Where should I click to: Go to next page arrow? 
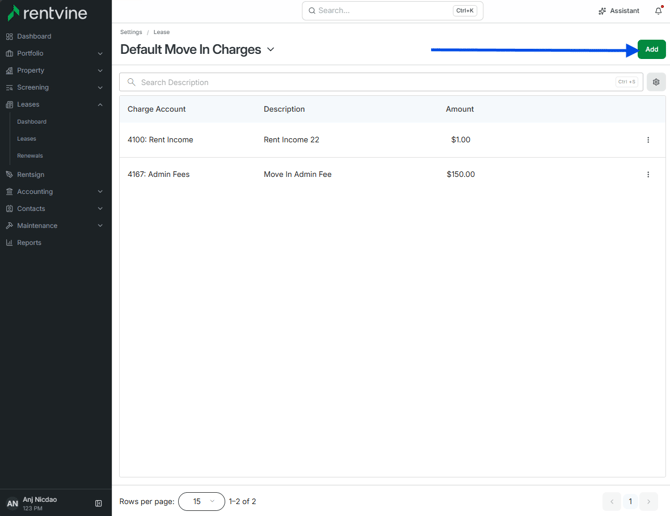coord(649,501)
